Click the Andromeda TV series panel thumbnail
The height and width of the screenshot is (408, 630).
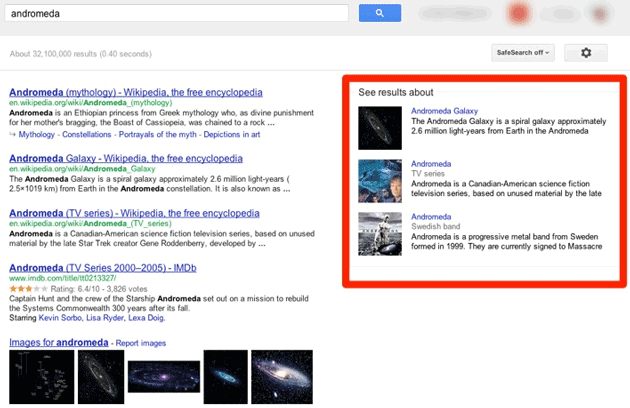(x=380, y=181)
